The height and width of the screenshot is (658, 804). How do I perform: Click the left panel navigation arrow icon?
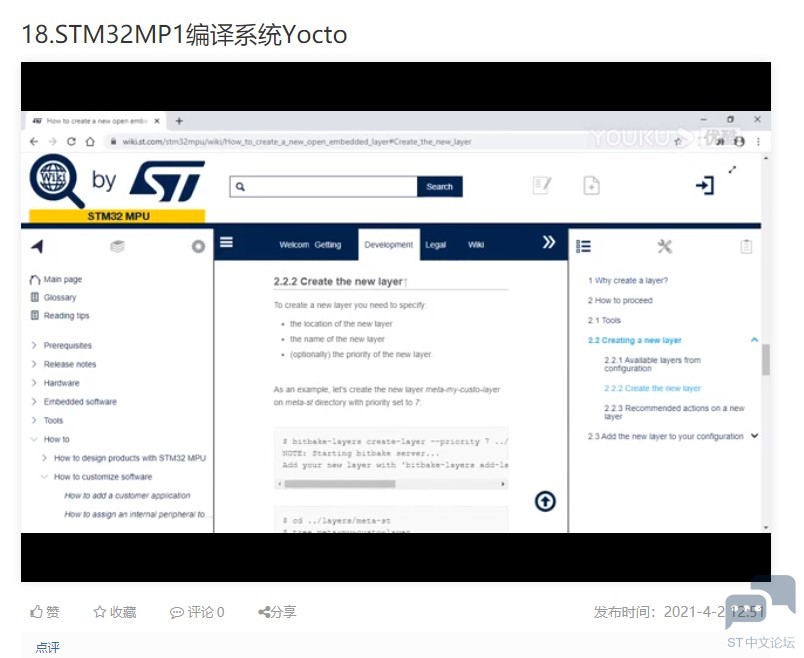(x=37, y=247)
